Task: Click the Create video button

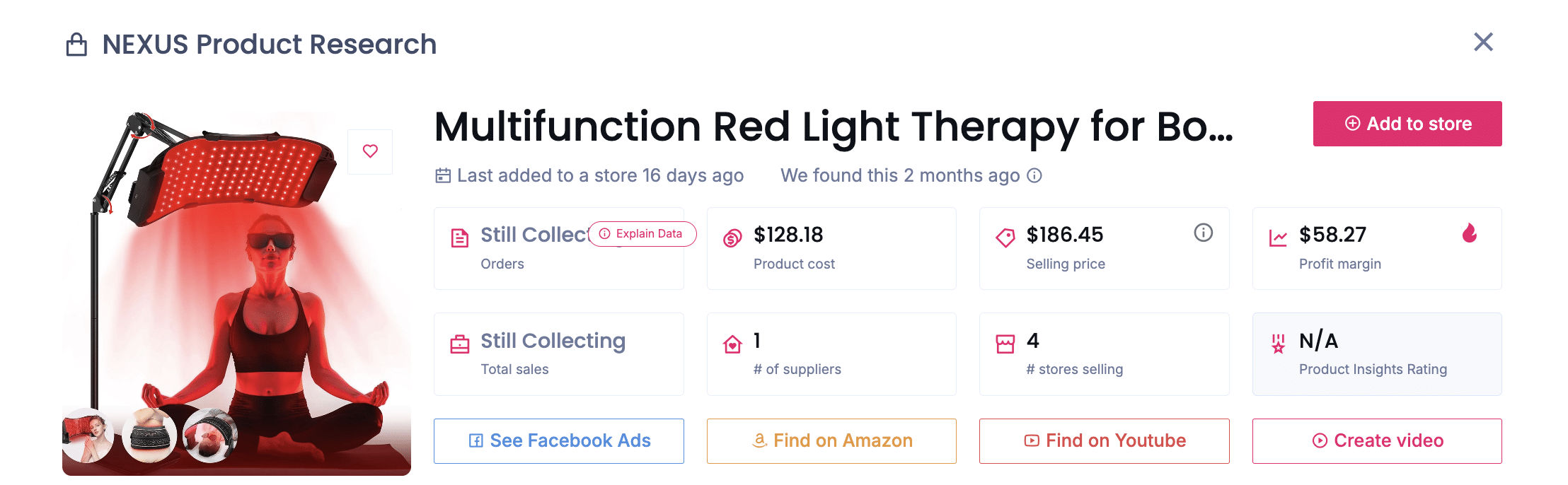Action: 1377,441
